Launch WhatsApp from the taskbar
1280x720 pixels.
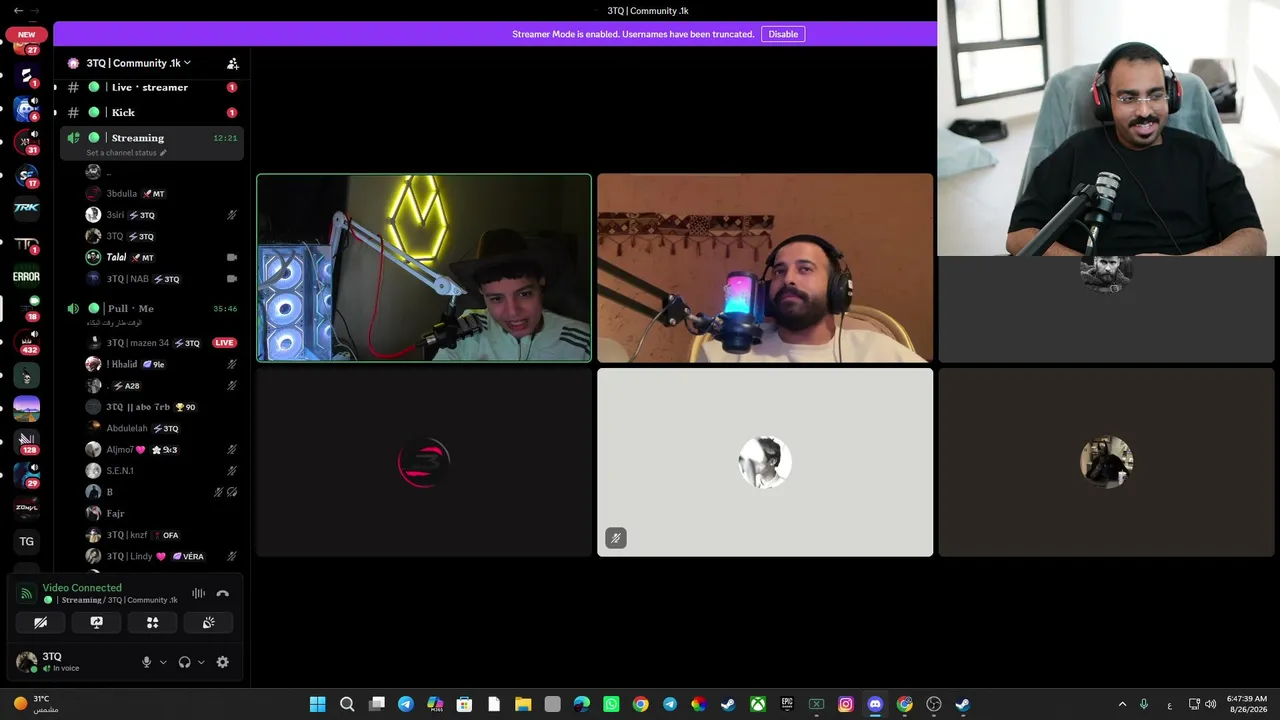[611, 704]
